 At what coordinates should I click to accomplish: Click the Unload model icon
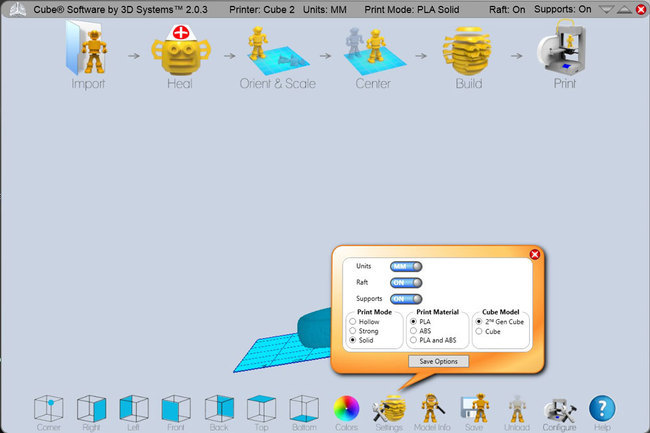(x=517, y=408)
